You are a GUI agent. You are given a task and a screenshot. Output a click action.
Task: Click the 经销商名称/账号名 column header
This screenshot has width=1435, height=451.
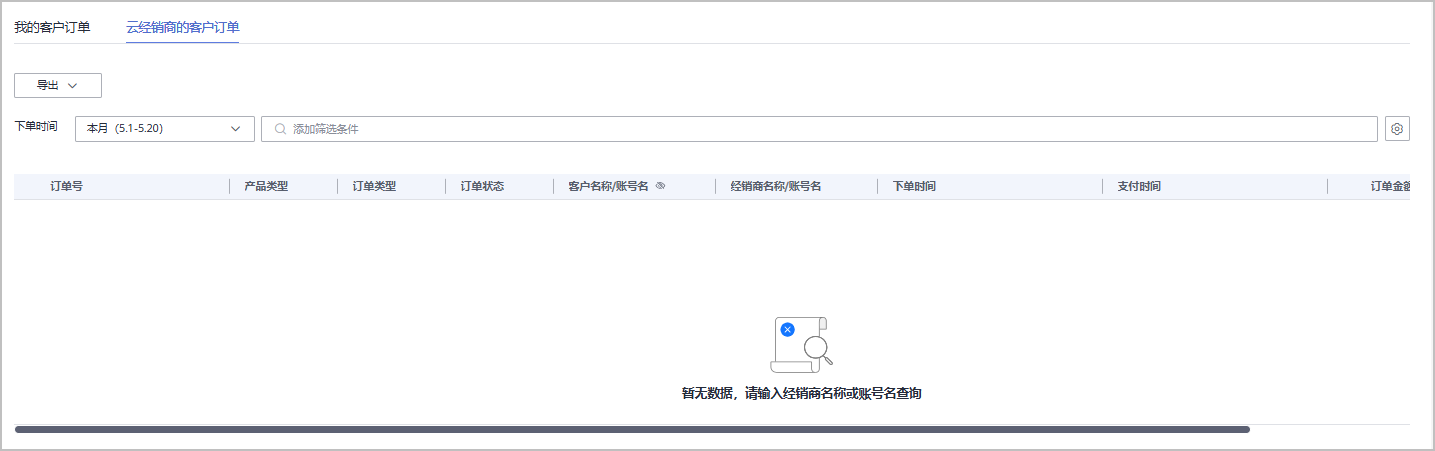pyautogui.click(x=776, y=186)
